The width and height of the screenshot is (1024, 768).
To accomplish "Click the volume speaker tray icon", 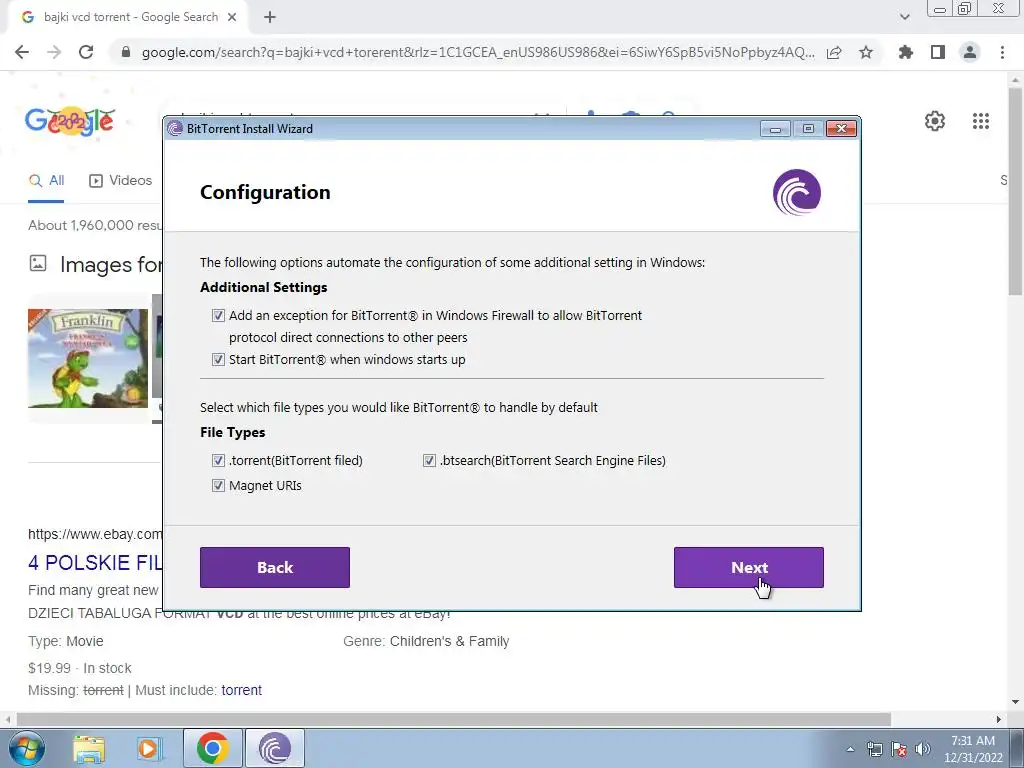I will (923, 749).
